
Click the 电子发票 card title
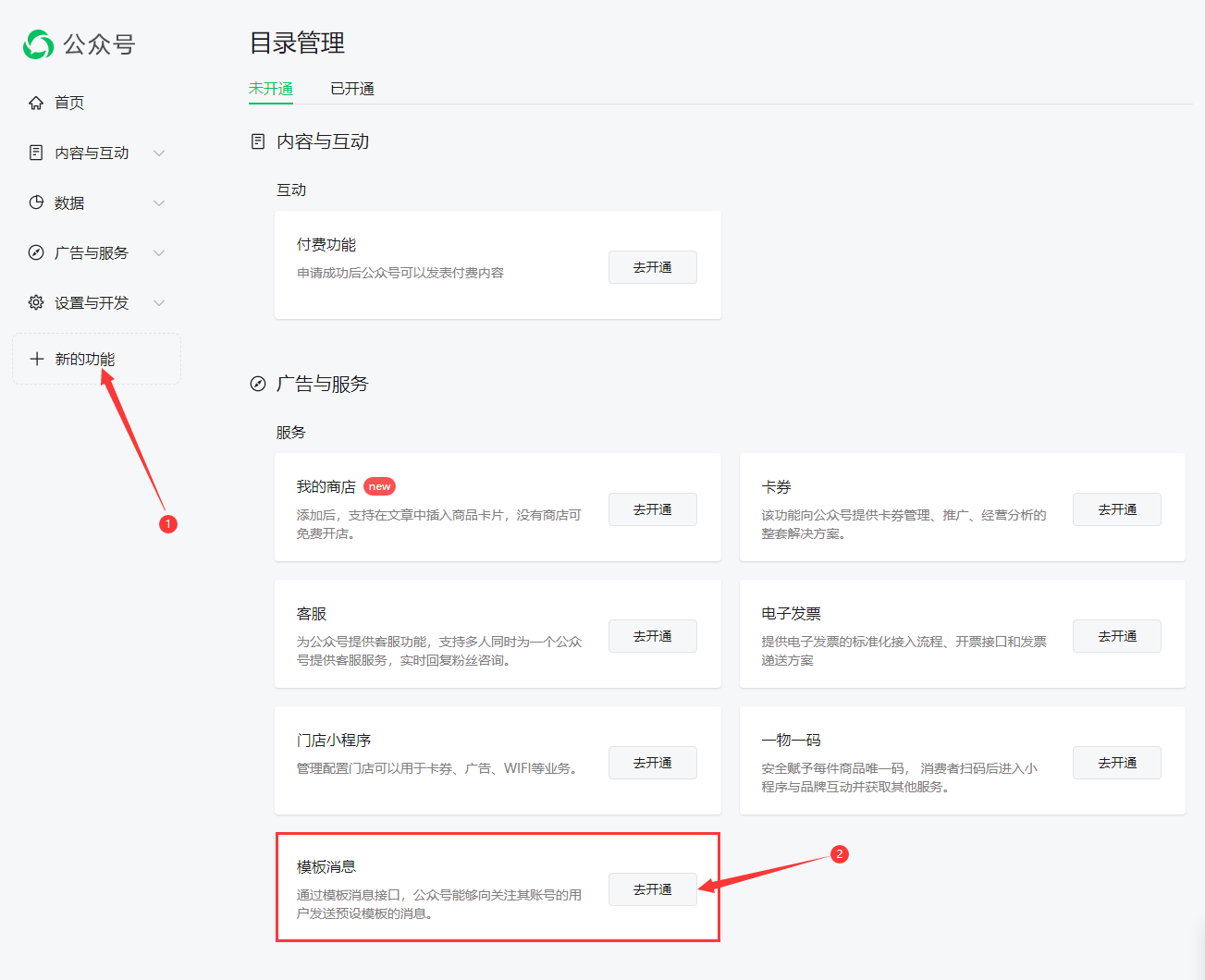click(792, 613)
